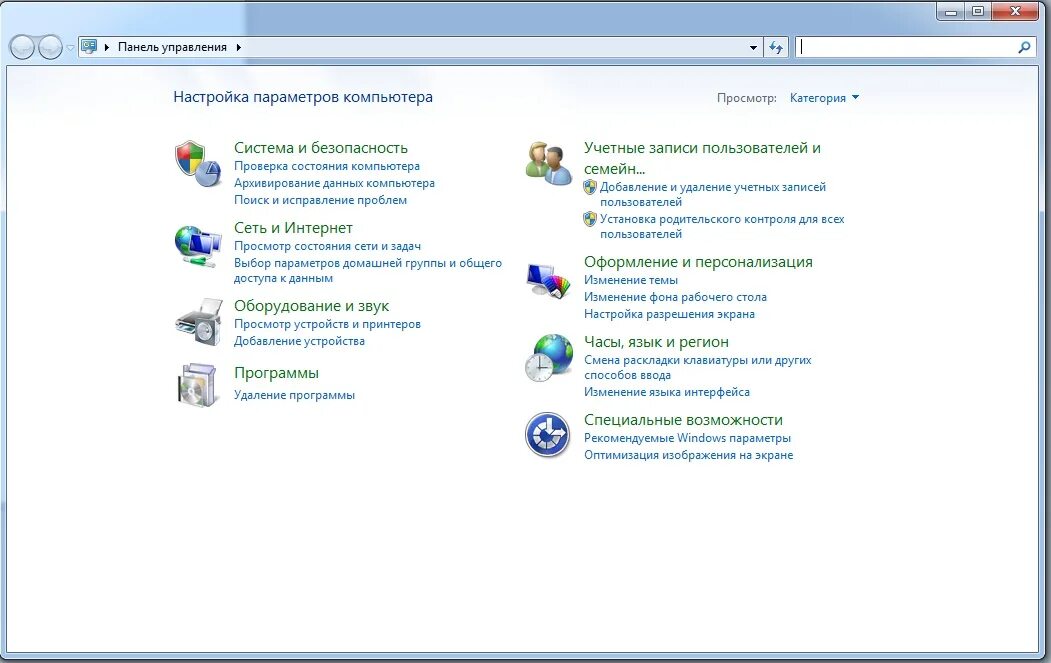Open Просмотр устройств и принтеров
The height and width of the screenshot is (663, 1051).
[x=327, y=324]
